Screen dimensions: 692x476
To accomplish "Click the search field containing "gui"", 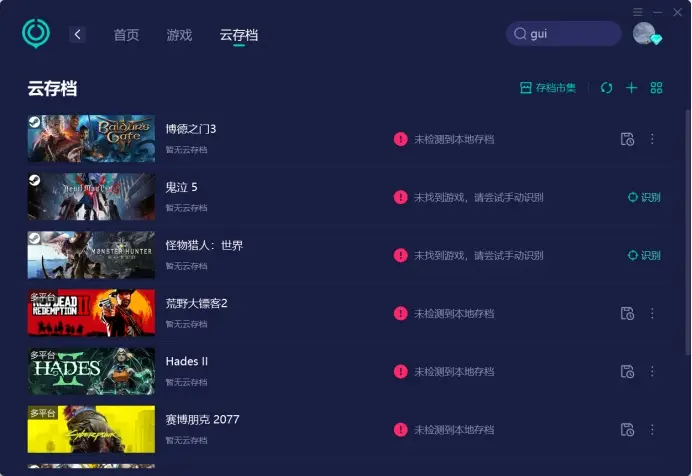I will click(x=565, y=34).
